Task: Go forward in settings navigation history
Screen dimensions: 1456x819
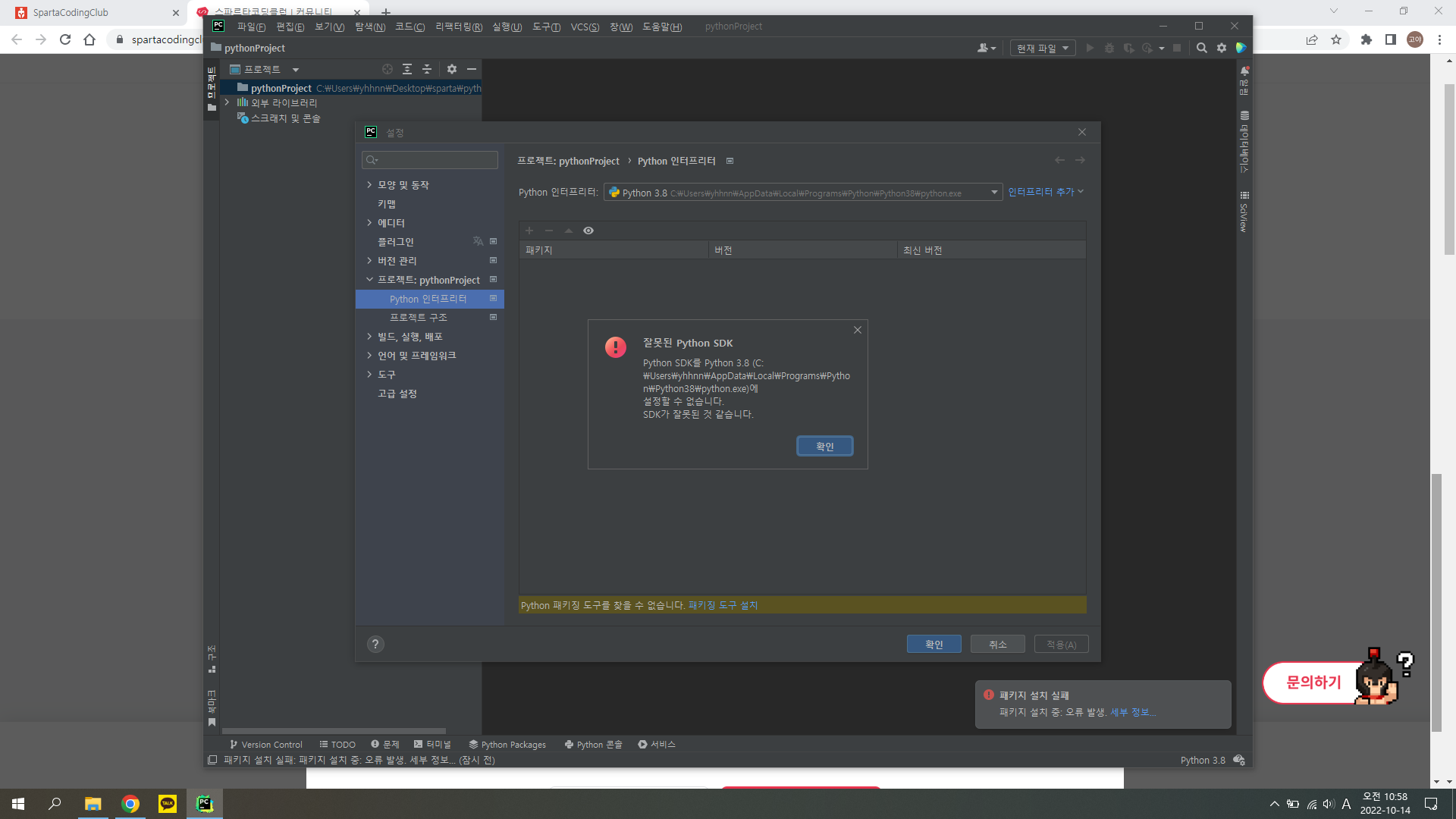Action: 1080,160
